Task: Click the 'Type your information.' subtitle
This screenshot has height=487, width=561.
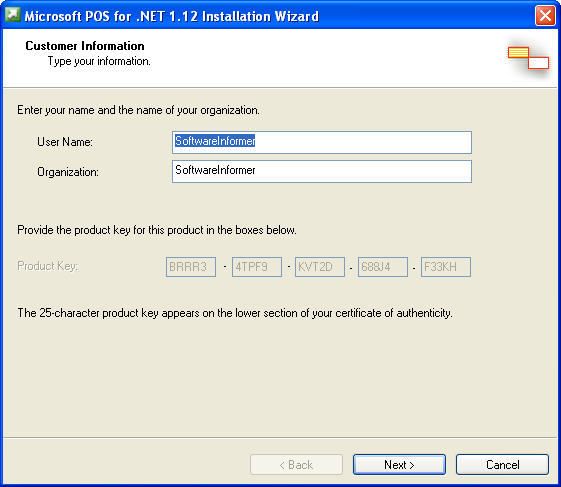Action: [99, 61]
